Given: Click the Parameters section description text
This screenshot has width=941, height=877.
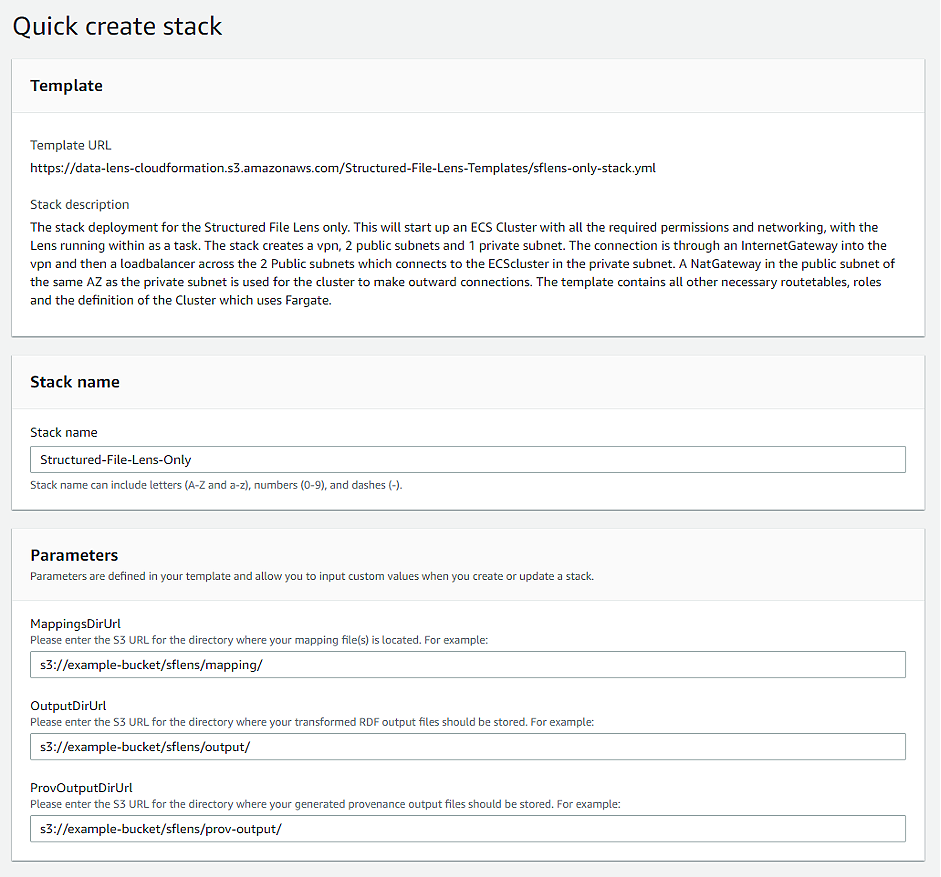Looking at the screenshot, I should click(312, 576).
